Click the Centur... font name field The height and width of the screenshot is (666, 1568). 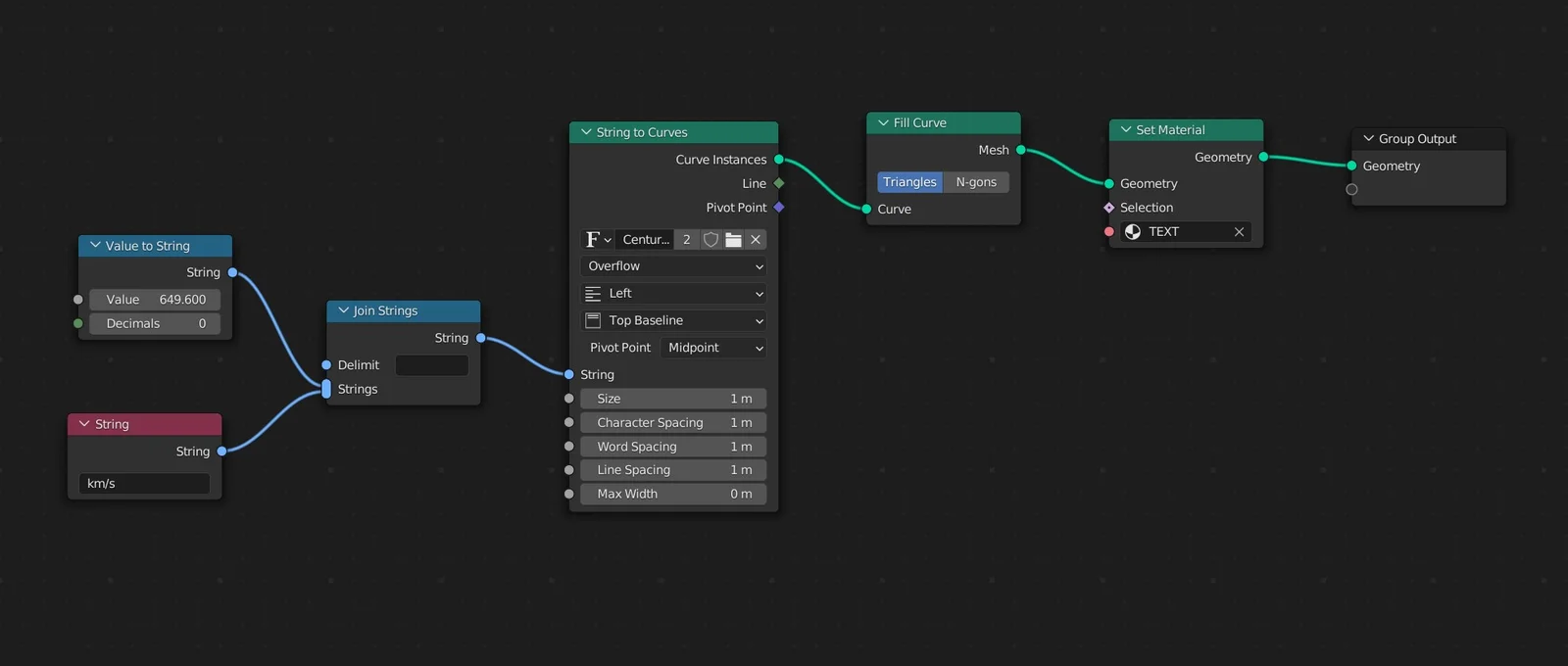click(x=645, y=239)
